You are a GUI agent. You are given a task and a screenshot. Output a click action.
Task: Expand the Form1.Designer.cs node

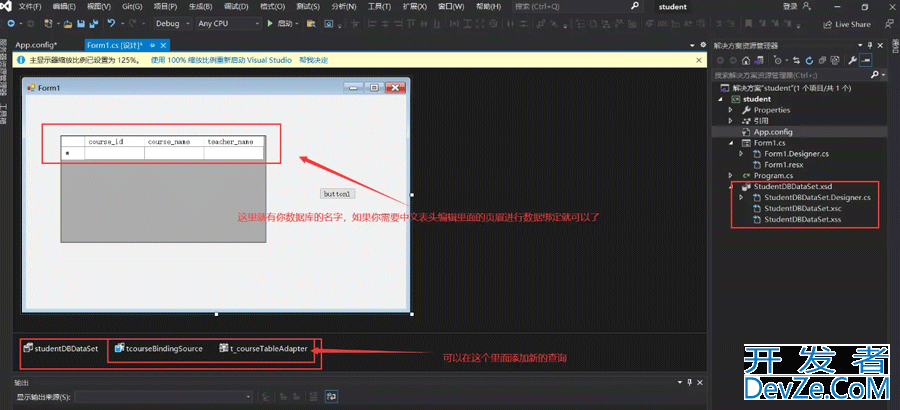[x=741, y=153]
